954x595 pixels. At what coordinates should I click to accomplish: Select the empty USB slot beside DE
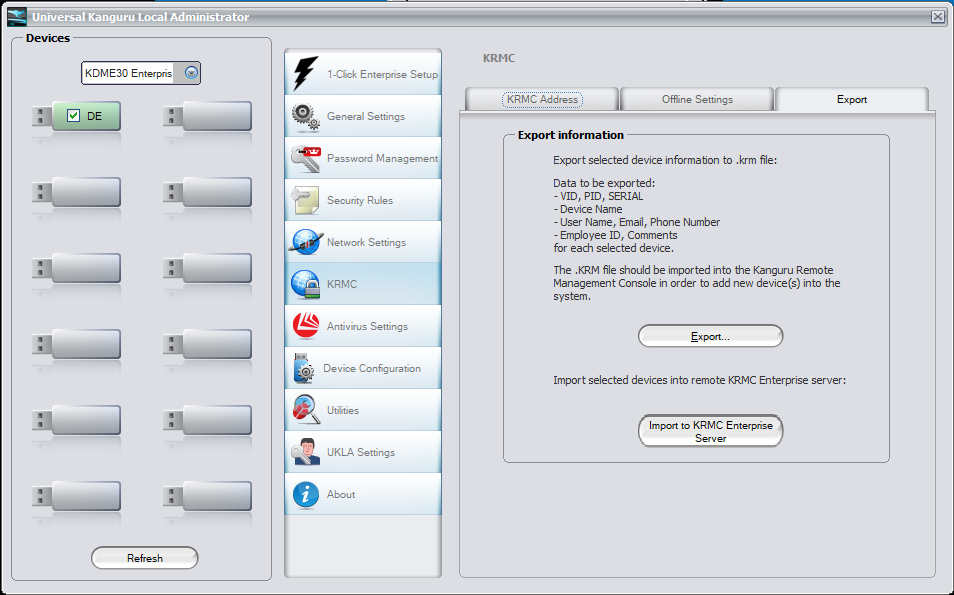coord(207,116)
